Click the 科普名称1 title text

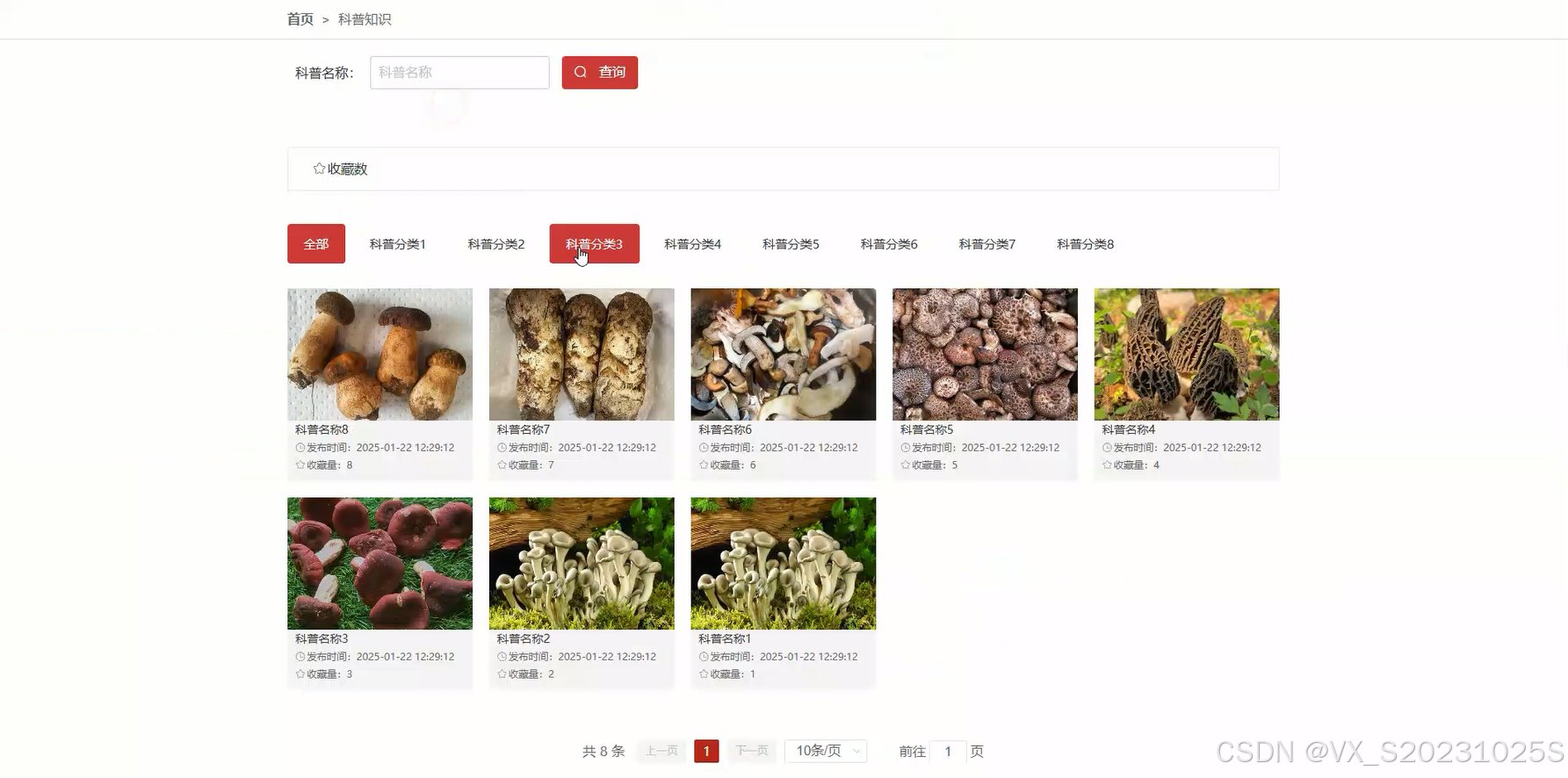click(x=725, y=638)
